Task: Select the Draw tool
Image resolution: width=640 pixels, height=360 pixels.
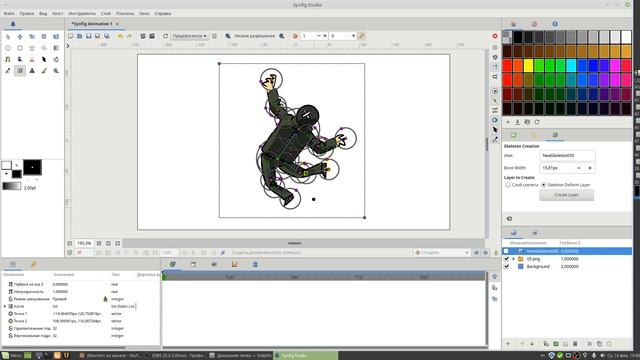Action: click(x=20, y=60)
